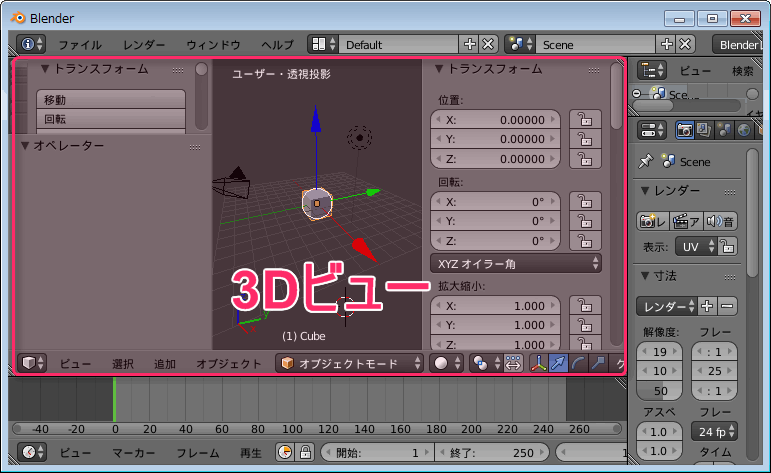771x473 pixels.
Task: Open the ウィンドウ menu
Action: click(x=213, y=45)
